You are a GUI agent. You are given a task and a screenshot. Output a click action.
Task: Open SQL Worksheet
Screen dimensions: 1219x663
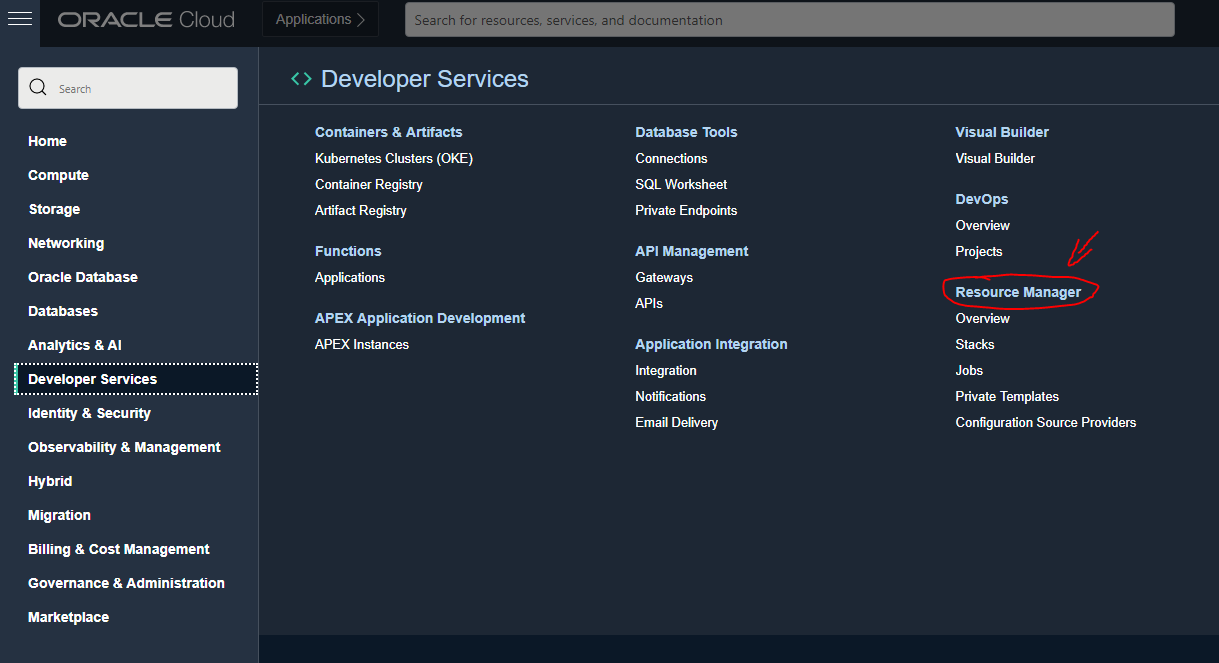coord(681,184)
